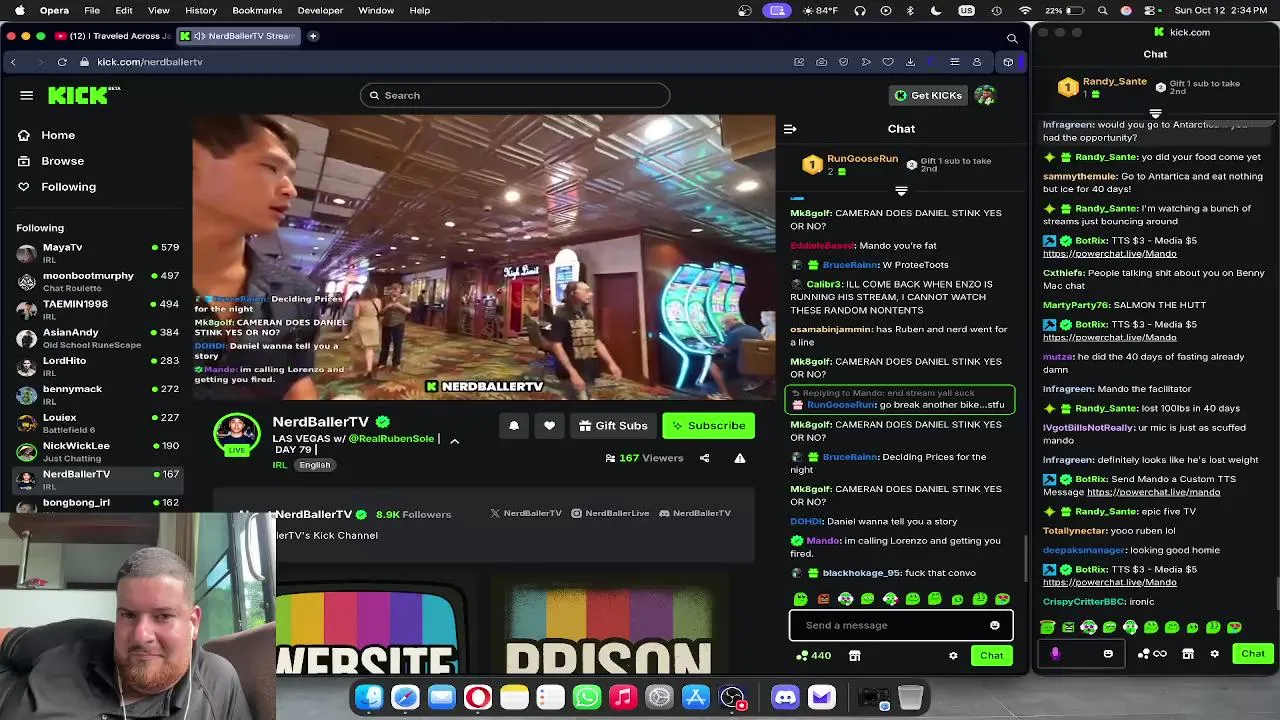Open WhatsApp from the Dock
Viewport: 1280px width, 720px height.
click(587, 697)
